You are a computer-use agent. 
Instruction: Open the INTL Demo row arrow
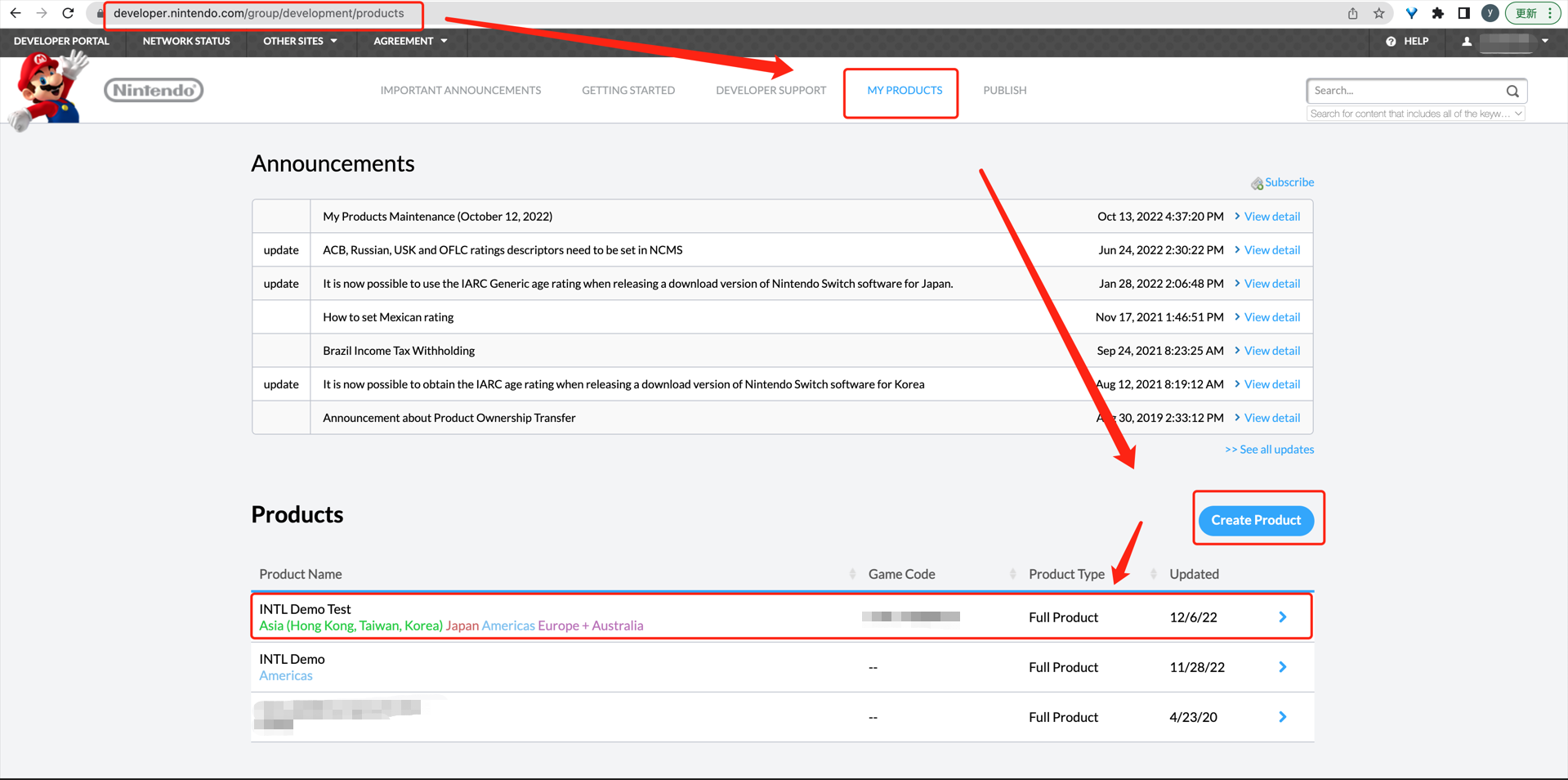click(1282, 667)
